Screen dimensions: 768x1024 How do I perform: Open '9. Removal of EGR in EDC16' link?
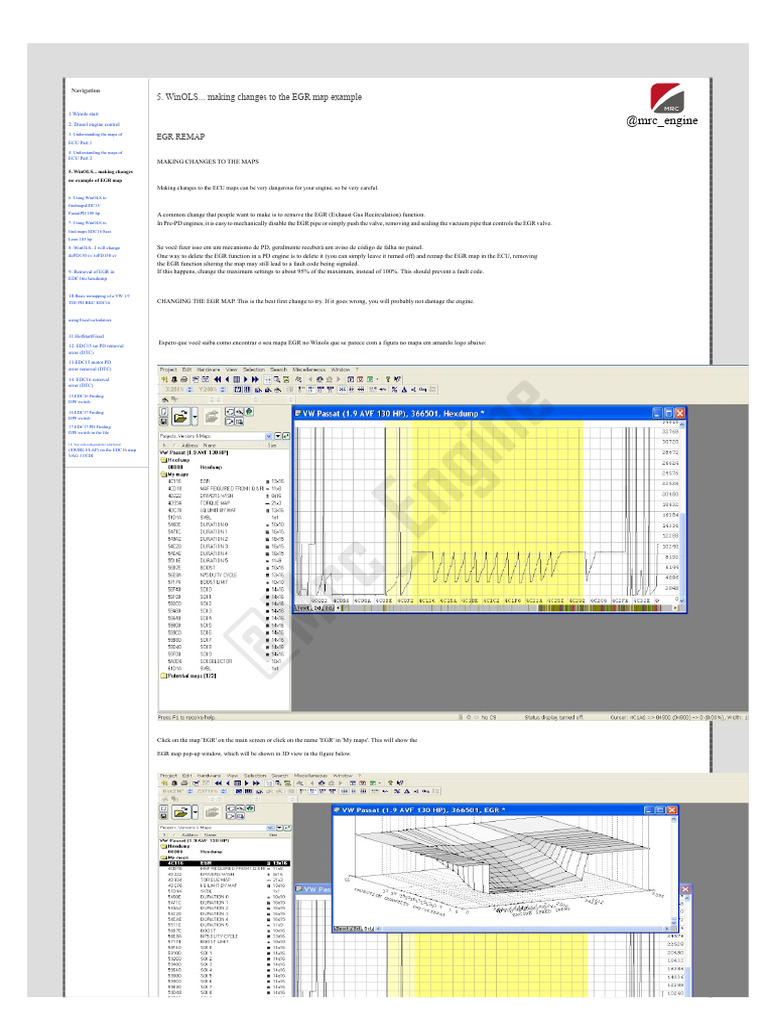pyautogui.click(x=91, y=275)
